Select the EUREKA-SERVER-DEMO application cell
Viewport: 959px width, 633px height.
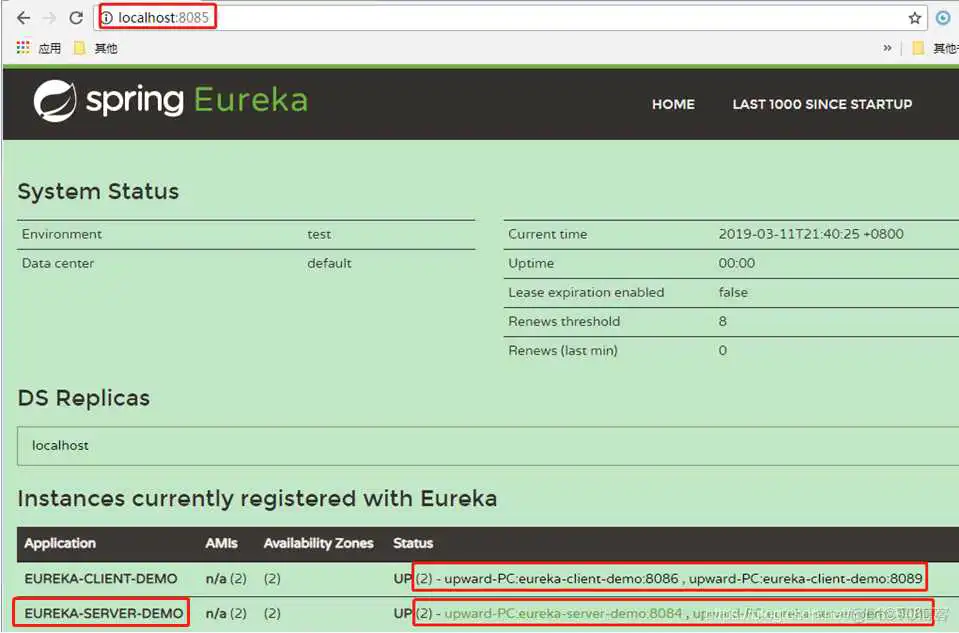coord(103,613)
